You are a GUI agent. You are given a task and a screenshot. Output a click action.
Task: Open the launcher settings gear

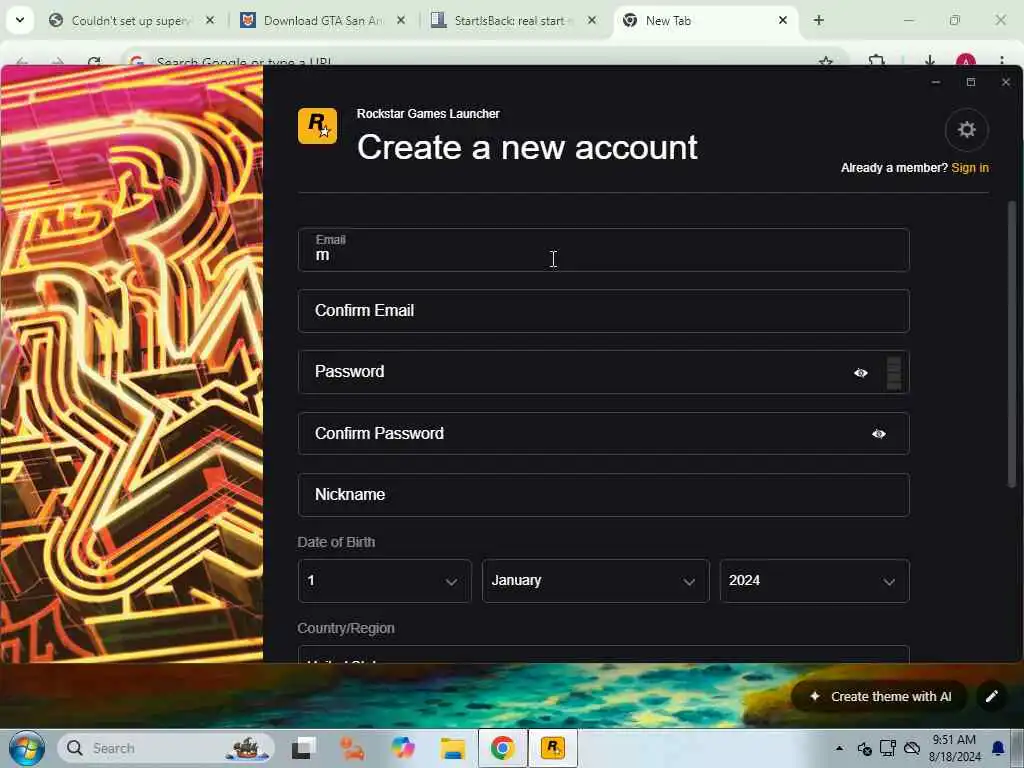[966, 130]
